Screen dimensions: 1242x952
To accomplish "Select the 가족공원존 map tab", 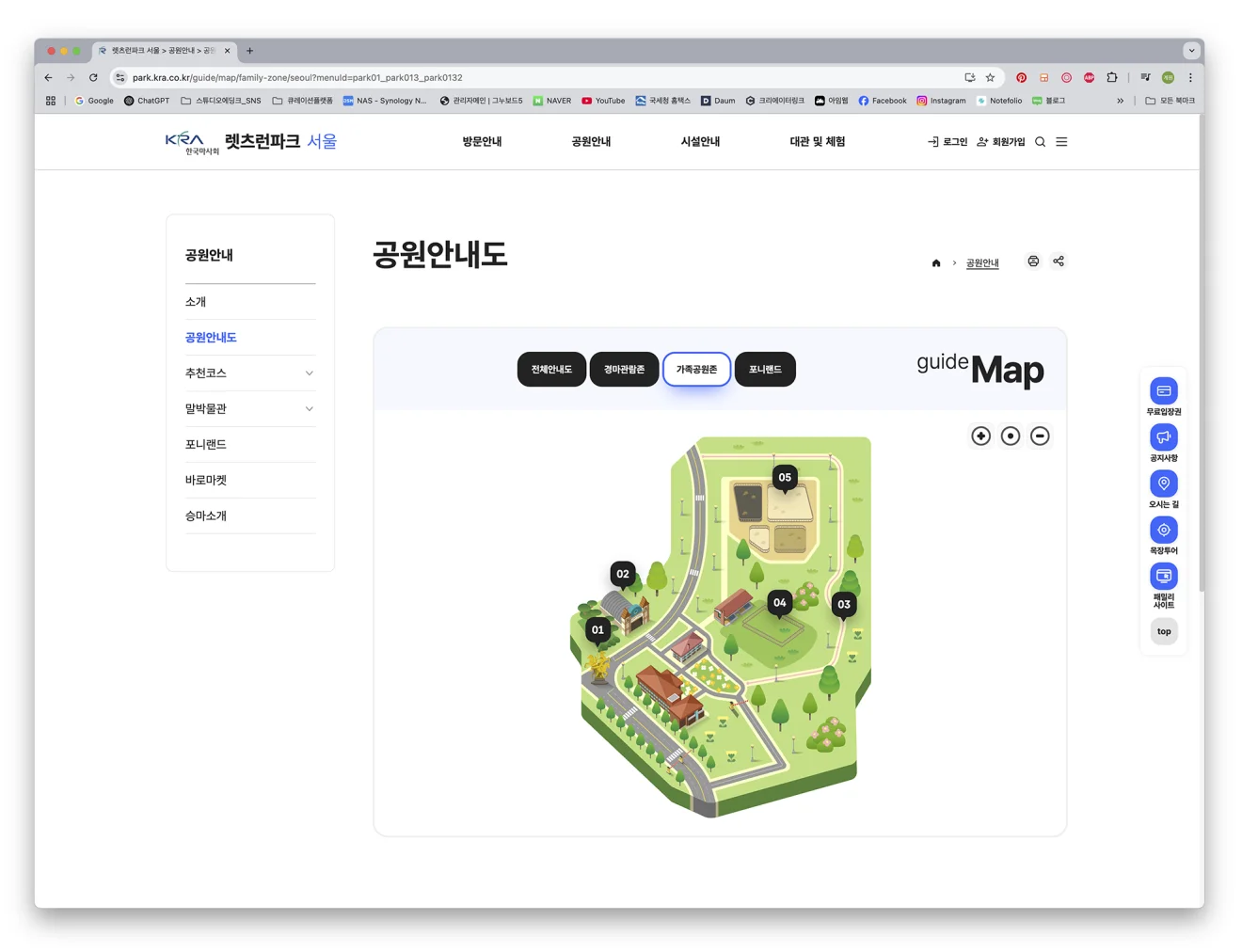I will coord(696,370).
